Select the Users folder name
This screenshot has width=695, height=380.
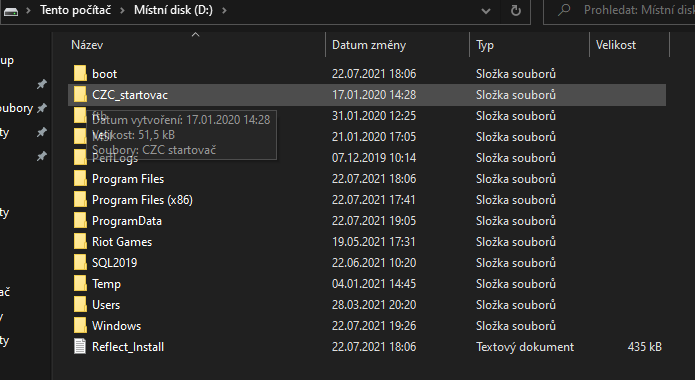106,305
